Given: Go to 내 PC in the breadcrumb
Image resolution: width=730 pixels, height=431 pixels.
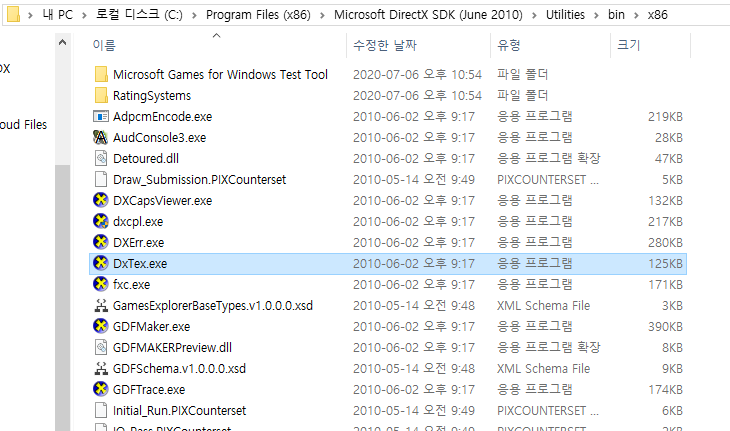Looking at the screenshot, I should [x=58, y=15].
